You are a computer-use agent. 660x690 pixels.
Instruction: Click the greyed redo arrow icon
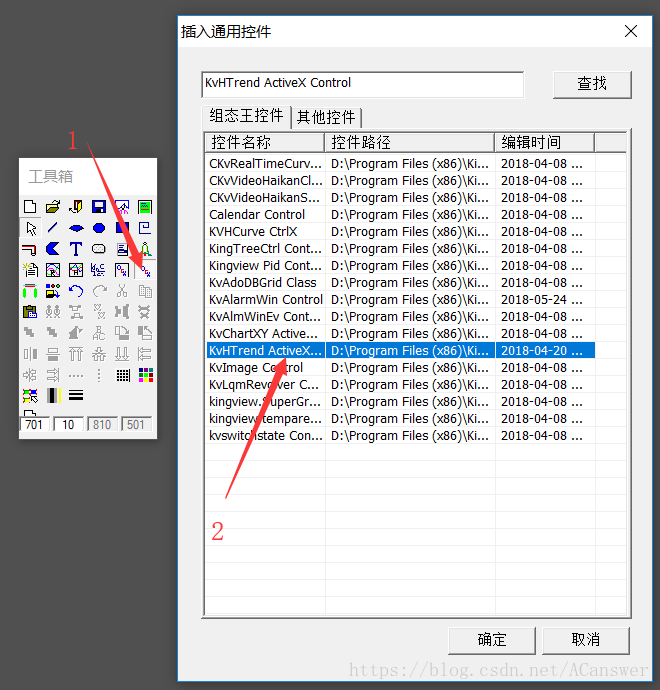coord(99,291)
